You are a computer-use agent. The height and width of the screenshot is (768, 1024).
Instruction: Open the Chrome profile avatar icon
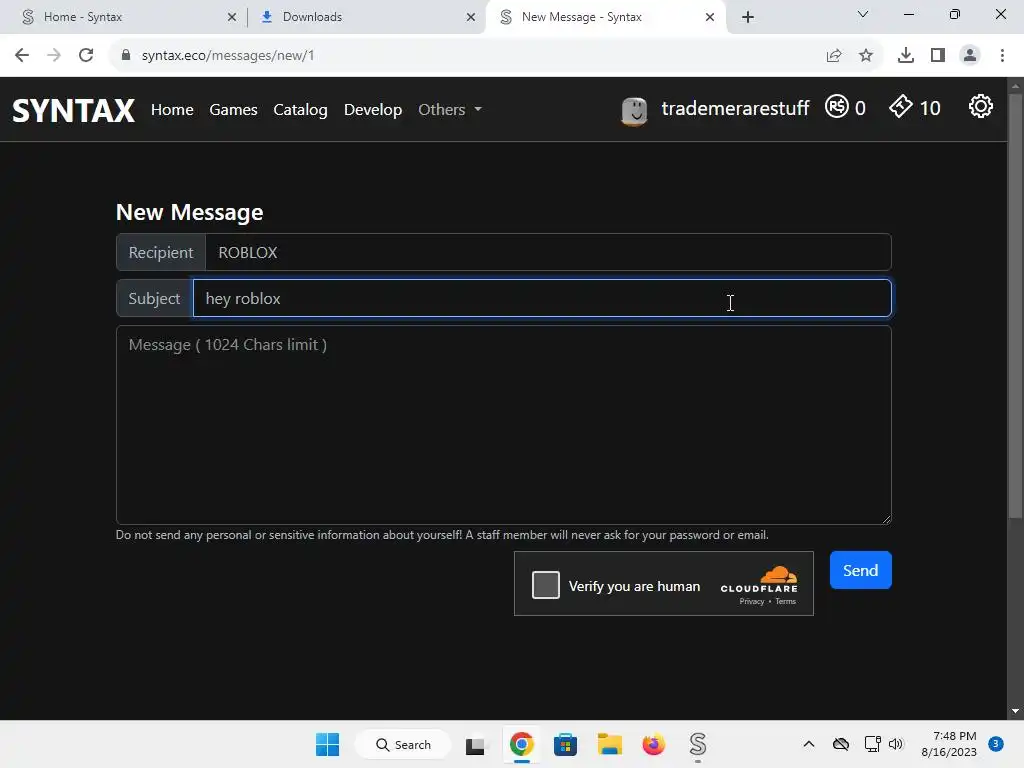pyautogui.click(x=970, y=56)
